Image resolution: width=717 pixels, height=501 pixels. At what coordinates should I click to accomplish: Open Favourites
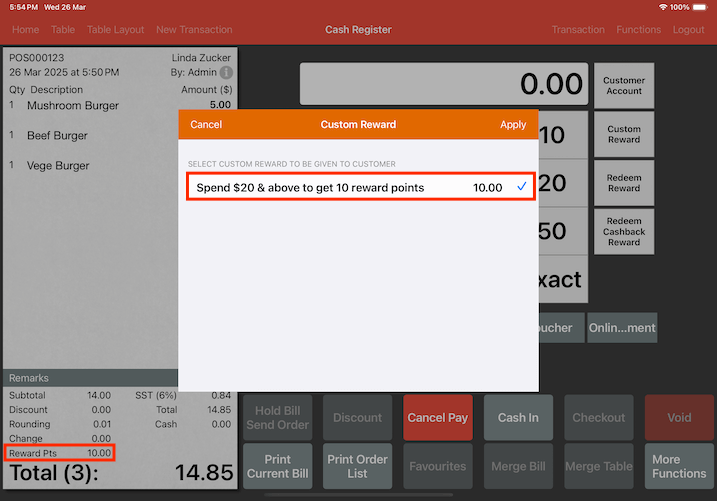[x=438, y=466]
